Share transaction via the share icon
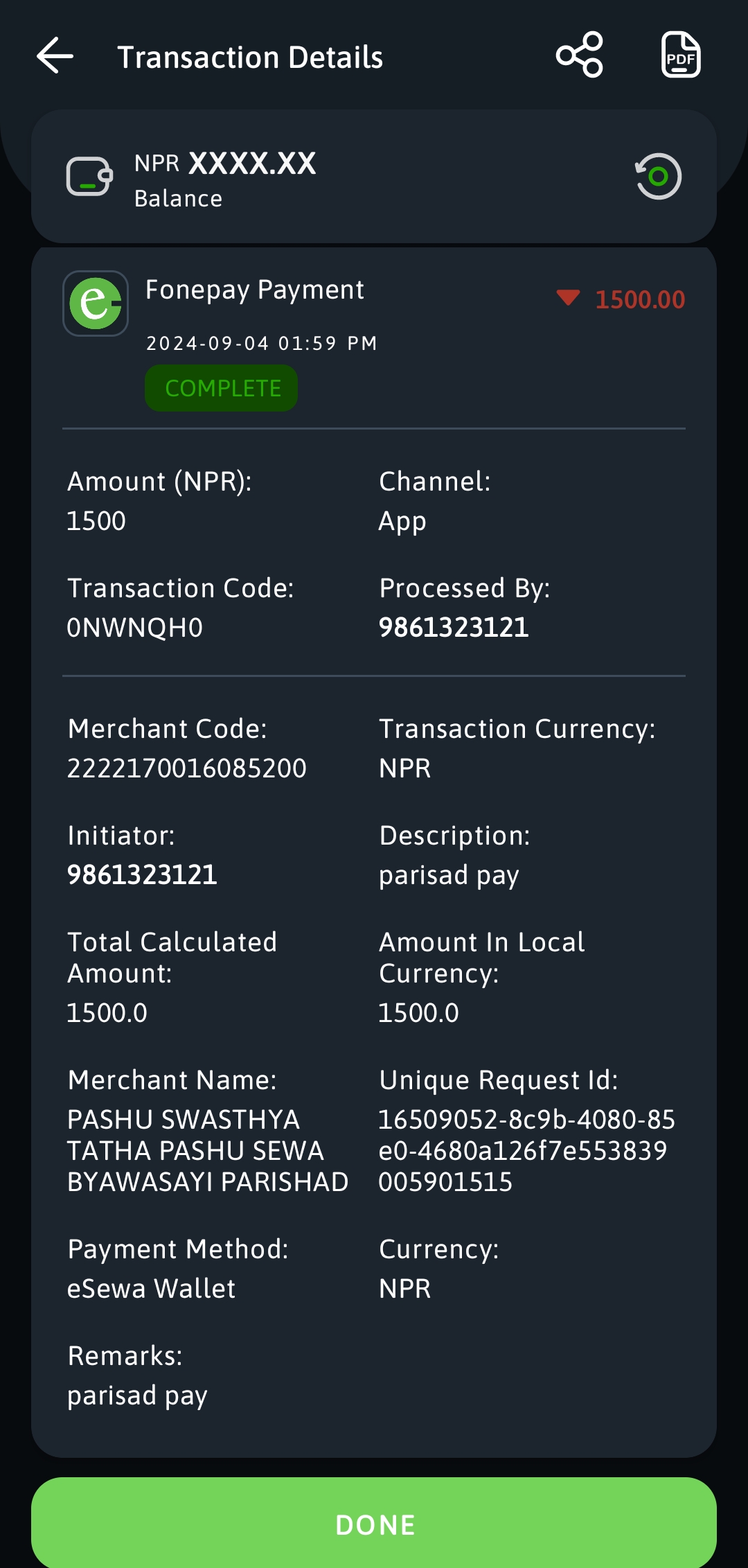748x1568 pixels. pyautogui.click(x=580, y=54)
